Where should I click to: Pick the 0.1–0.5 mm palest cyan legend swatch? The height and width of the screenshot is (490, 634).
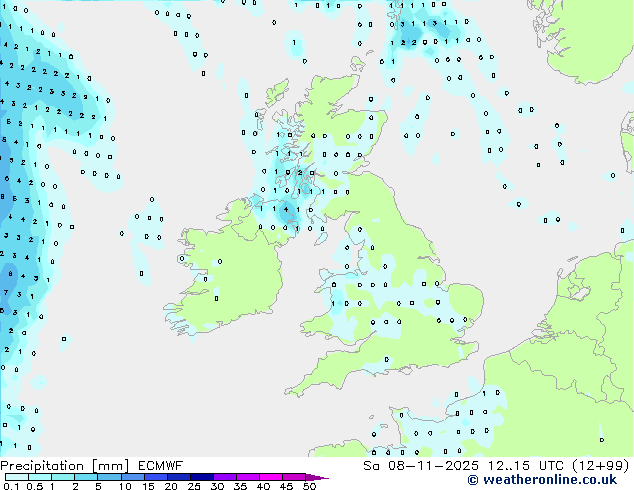tap(17, 477)
